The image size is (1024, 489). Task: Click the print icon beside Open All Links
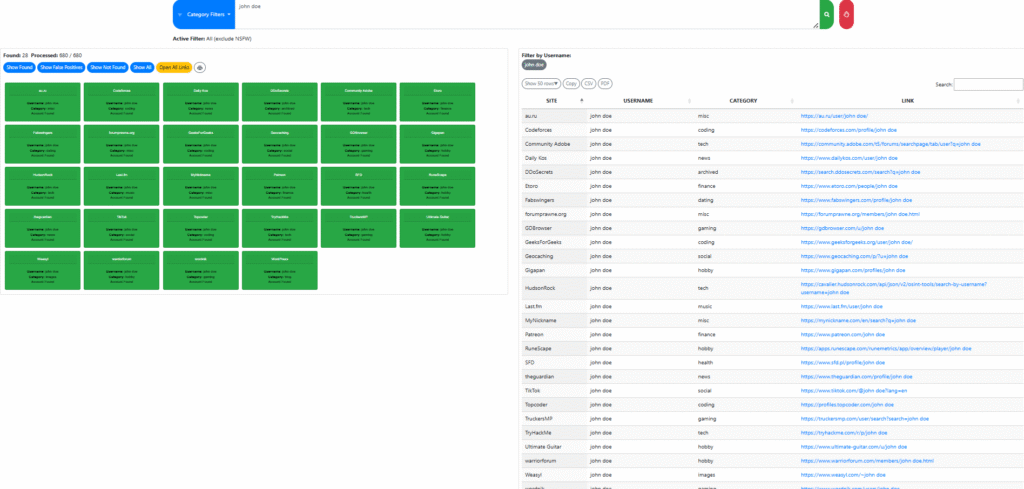point(200,67)
